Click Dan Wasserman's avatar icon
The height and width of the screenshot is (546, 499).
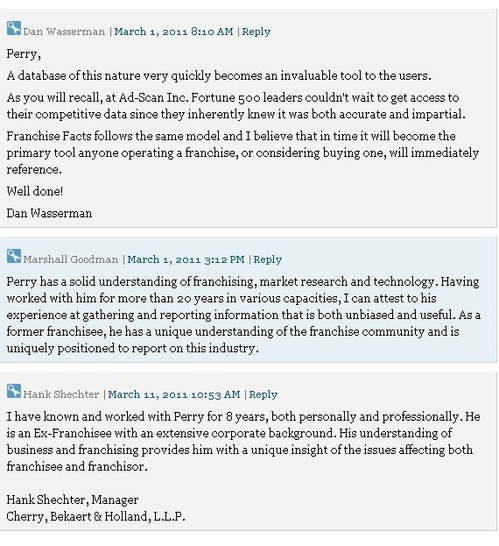coord(14,29)
